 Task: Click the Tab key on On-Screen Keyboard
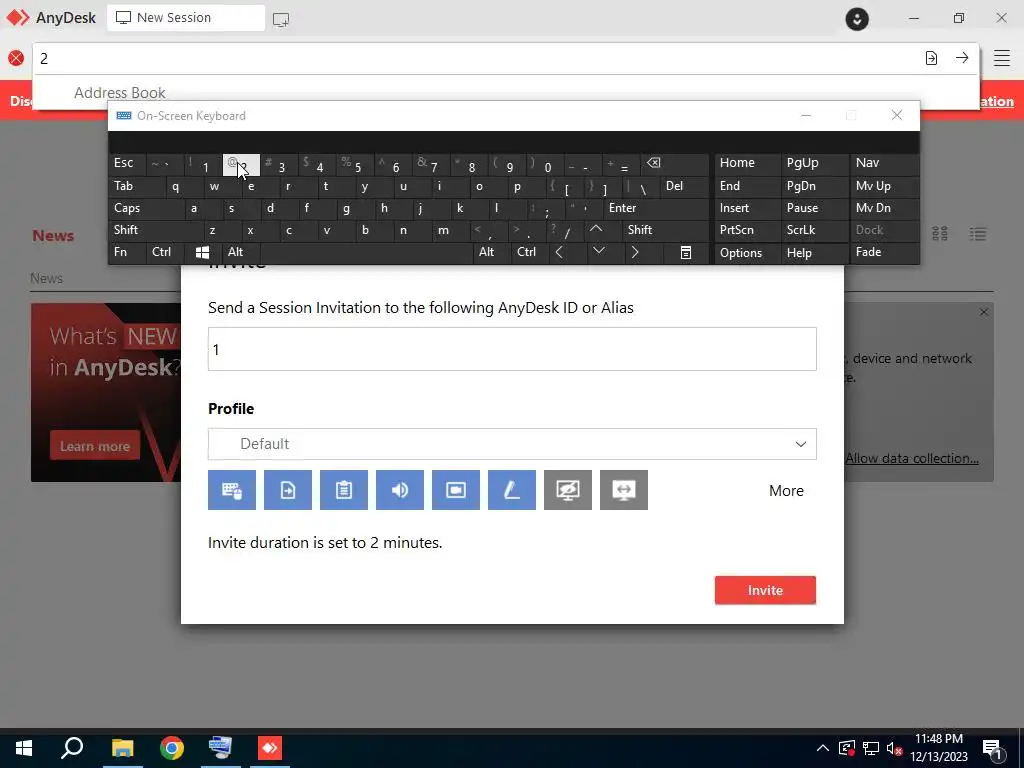point(135,187)
